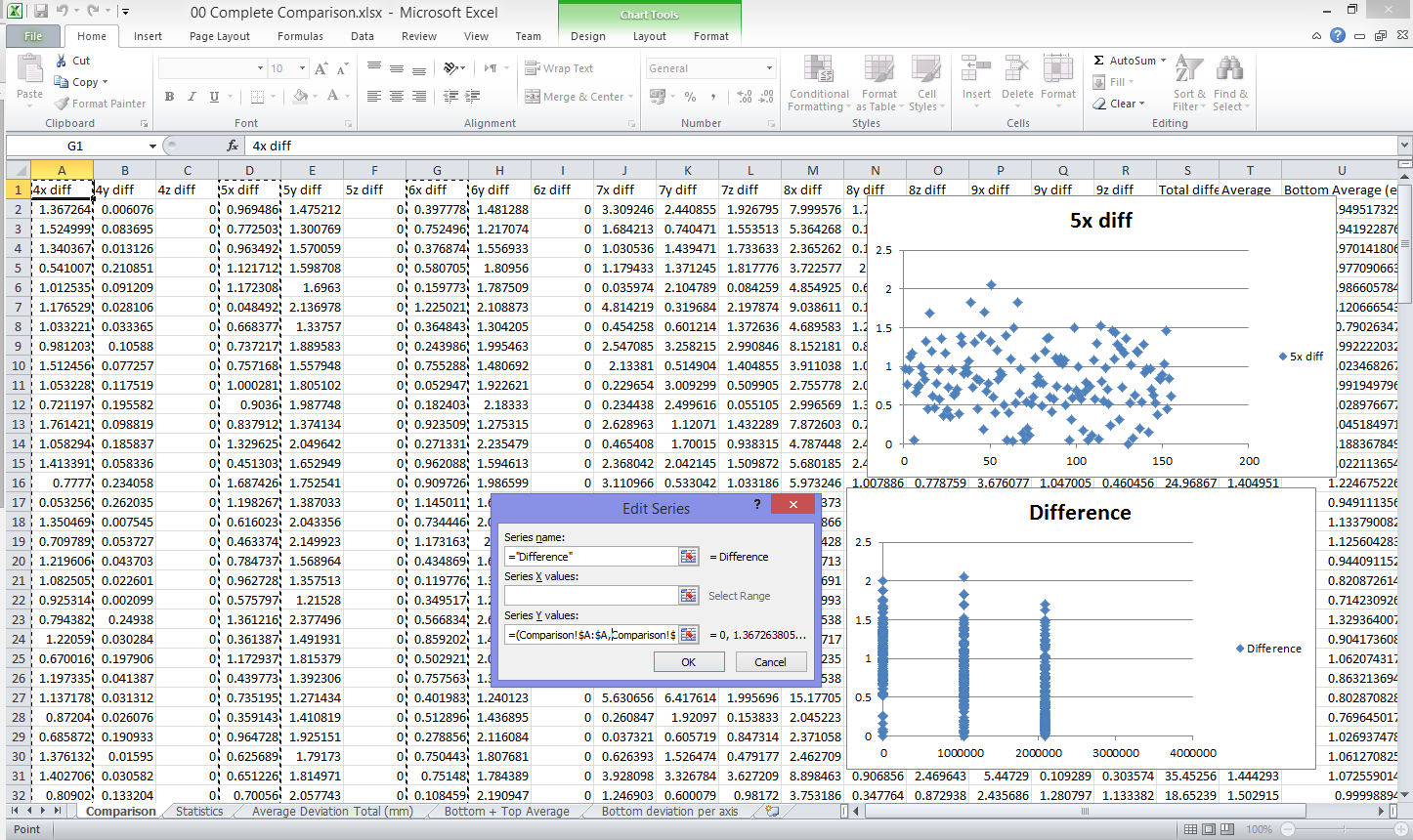Click the Series X values input field

pos(591,595)
